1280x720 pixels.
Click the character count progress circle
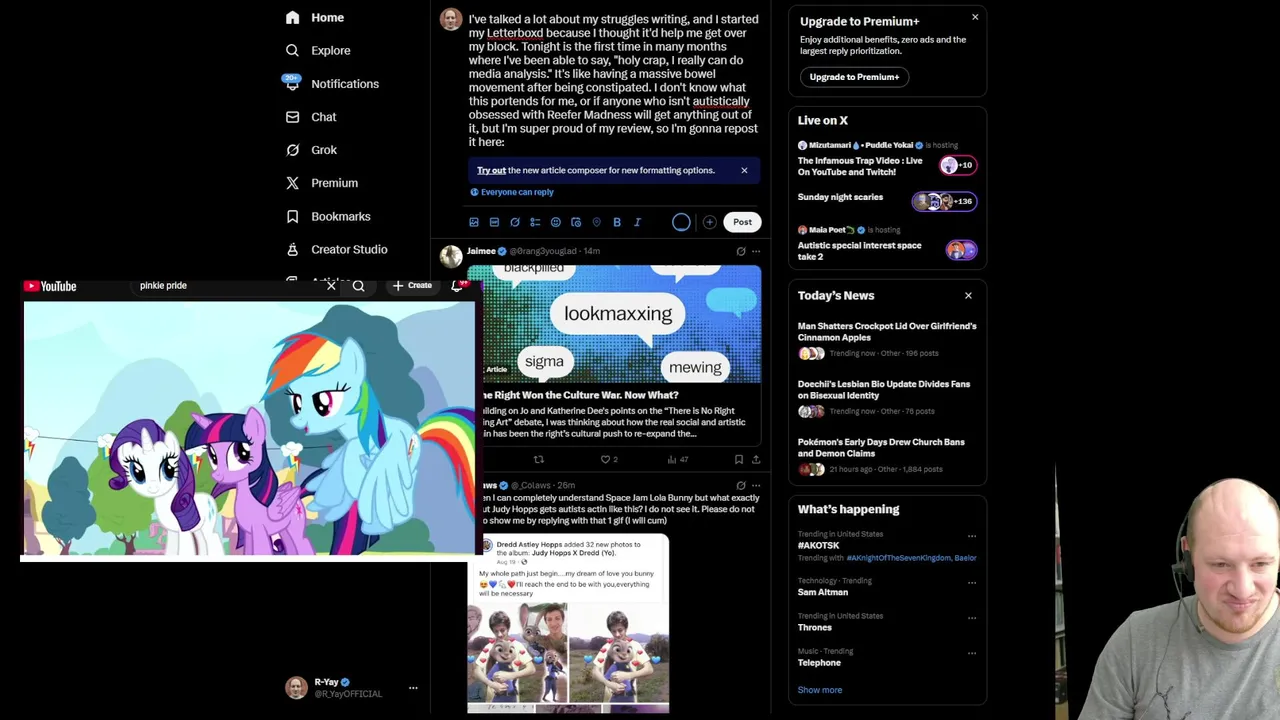[681, 222]
